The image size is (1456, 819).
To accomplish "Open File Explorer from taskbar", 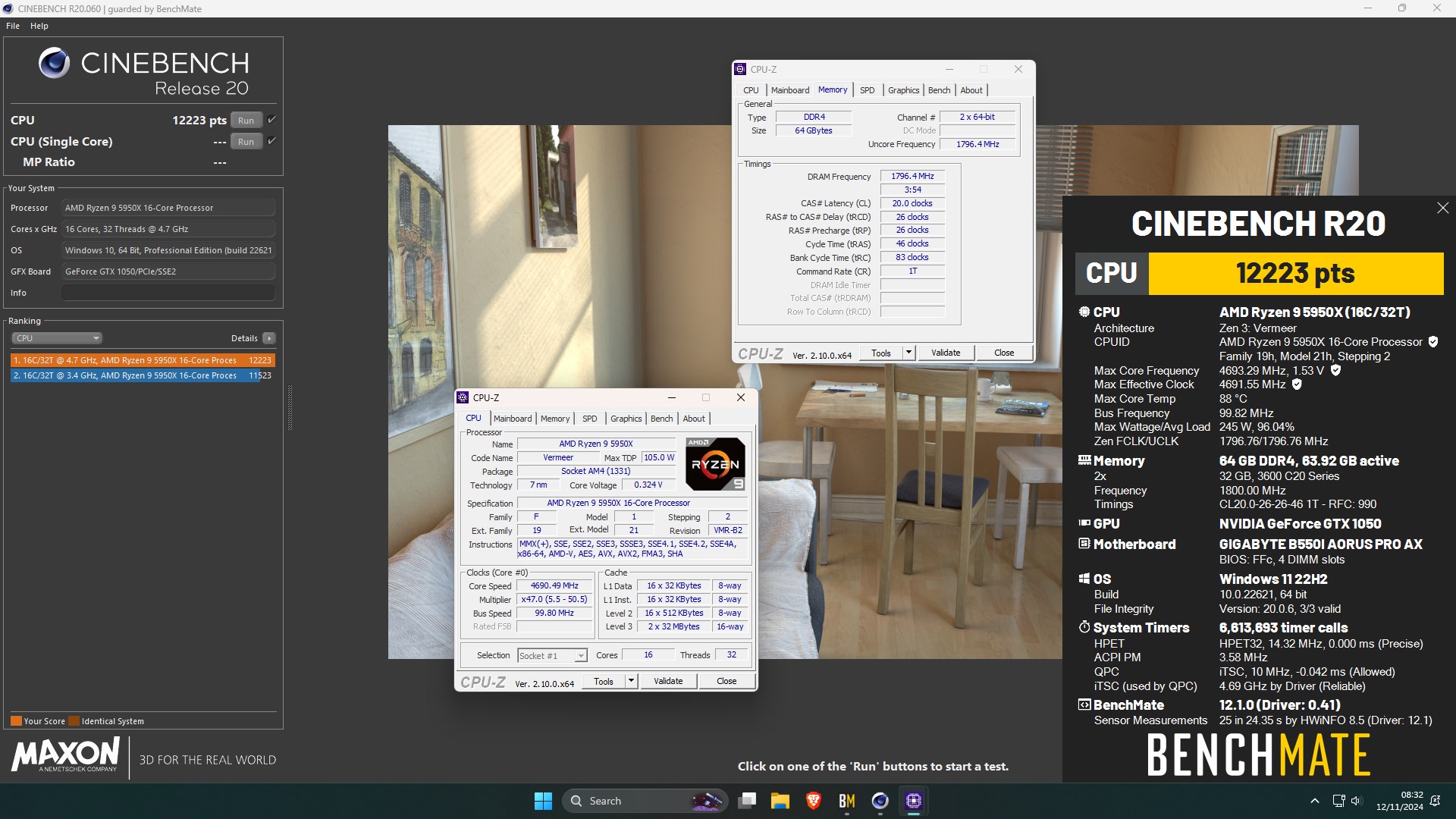I will point(780,801).
